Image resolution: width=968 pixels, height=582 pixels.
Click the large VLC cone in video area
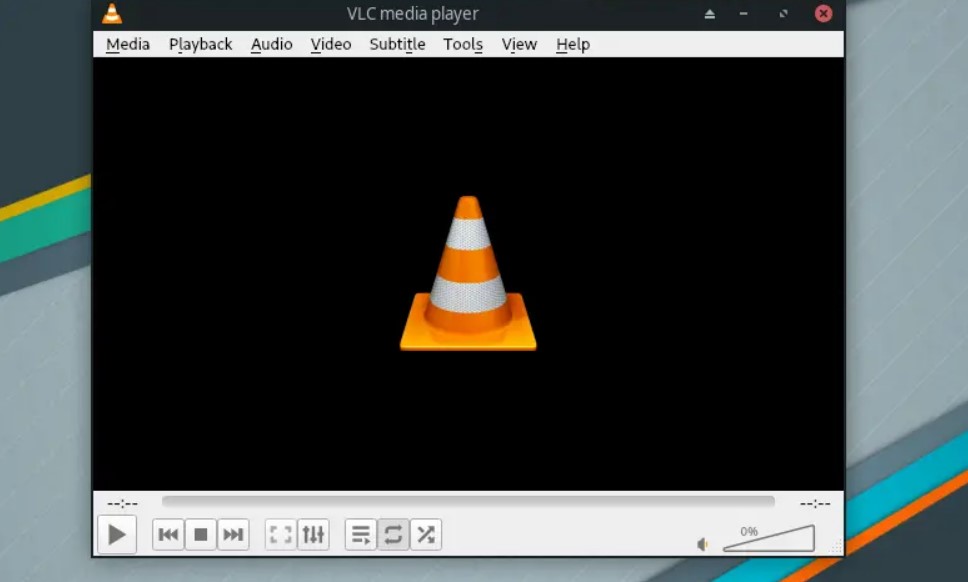pyautogui.click(x=468, y=273)
